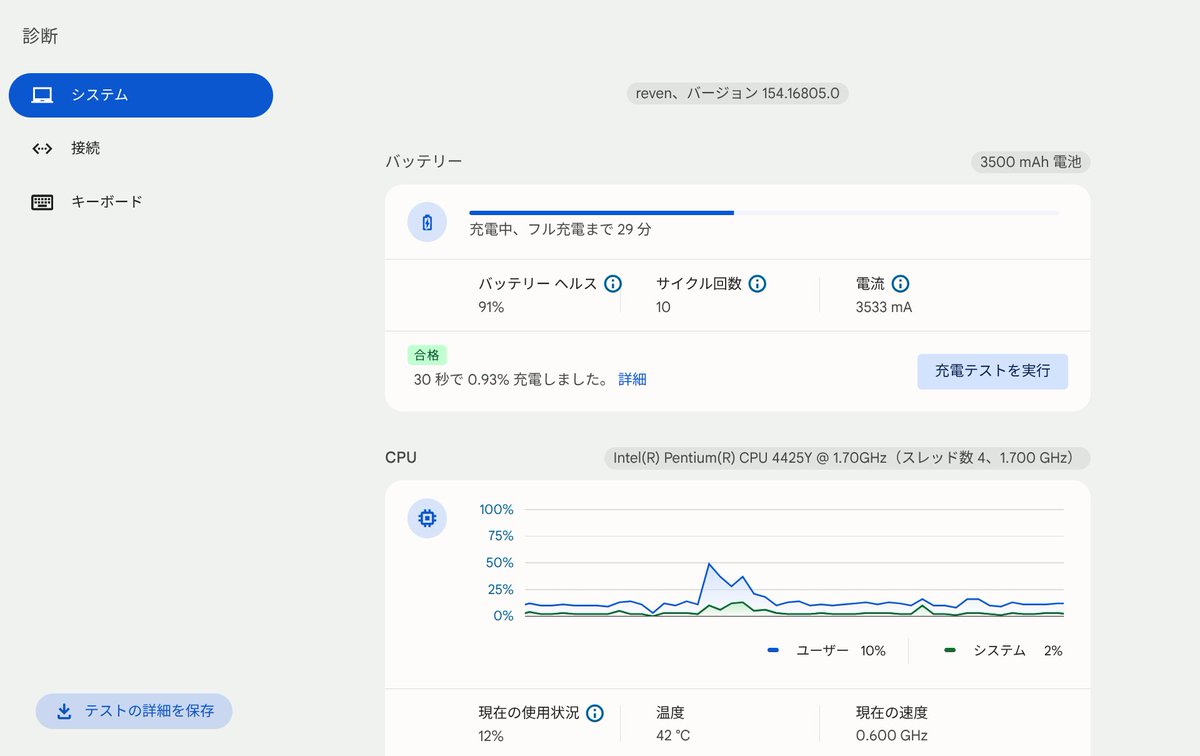
Task: Click the システム 2% legend entry
Action: pos(1003,651)
